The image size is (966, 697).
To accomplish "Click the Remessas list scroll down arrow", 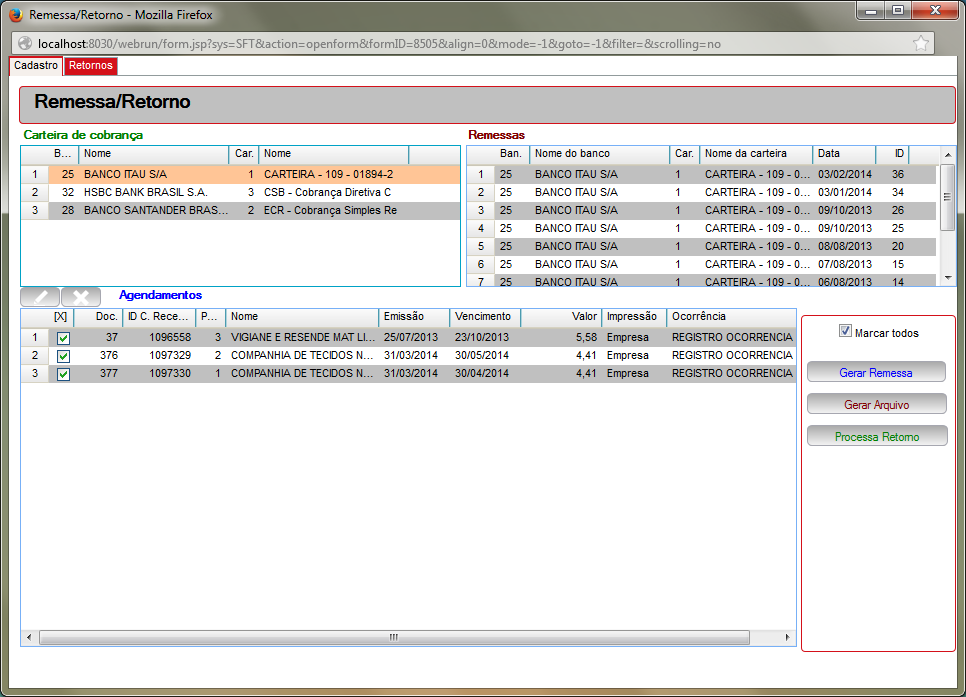I will (948, 278).
